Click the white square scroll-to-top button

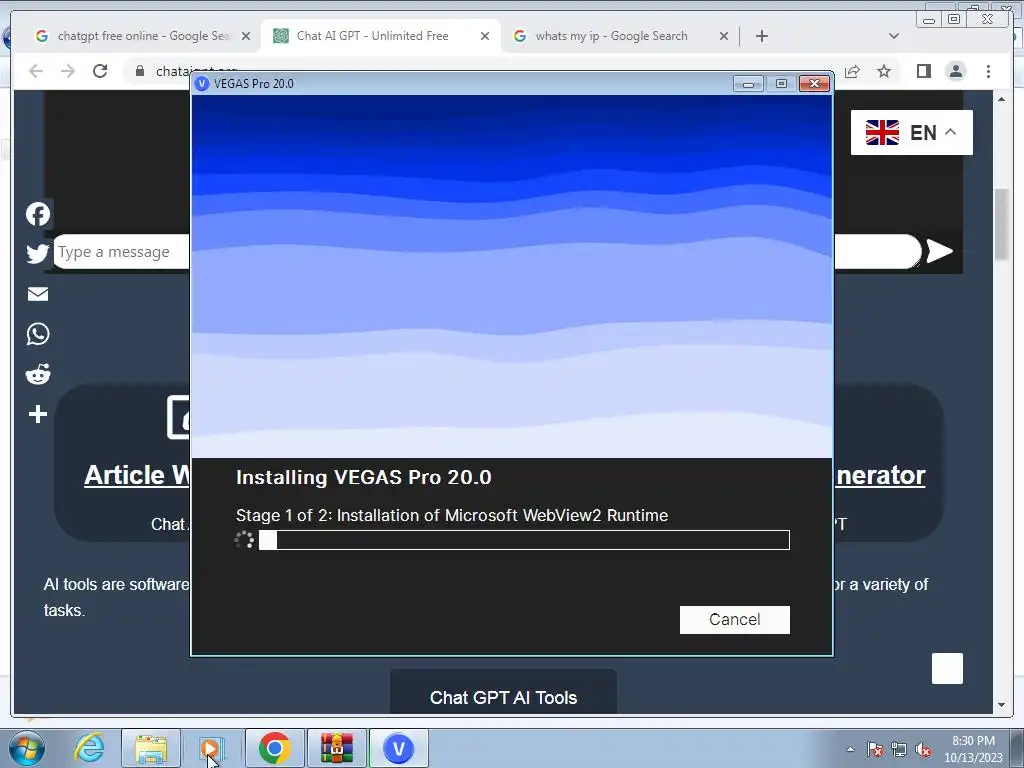click(x=947, y=668)
